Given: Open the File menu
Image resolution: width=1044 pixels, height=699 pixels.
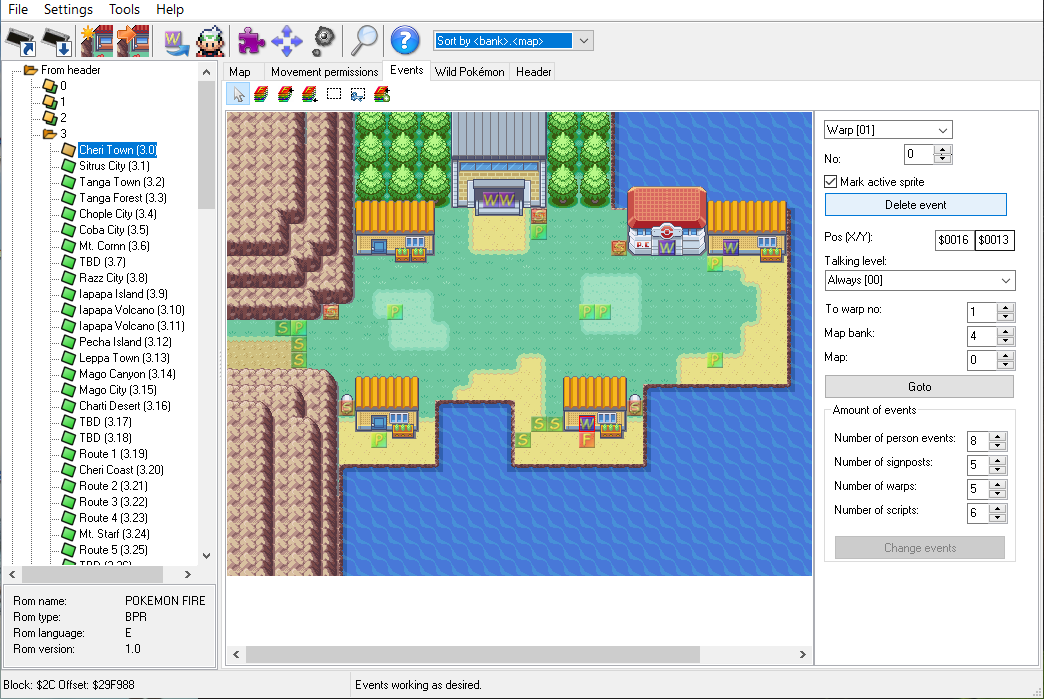Looking at the screenshot, I should click(x=18, y=9).
